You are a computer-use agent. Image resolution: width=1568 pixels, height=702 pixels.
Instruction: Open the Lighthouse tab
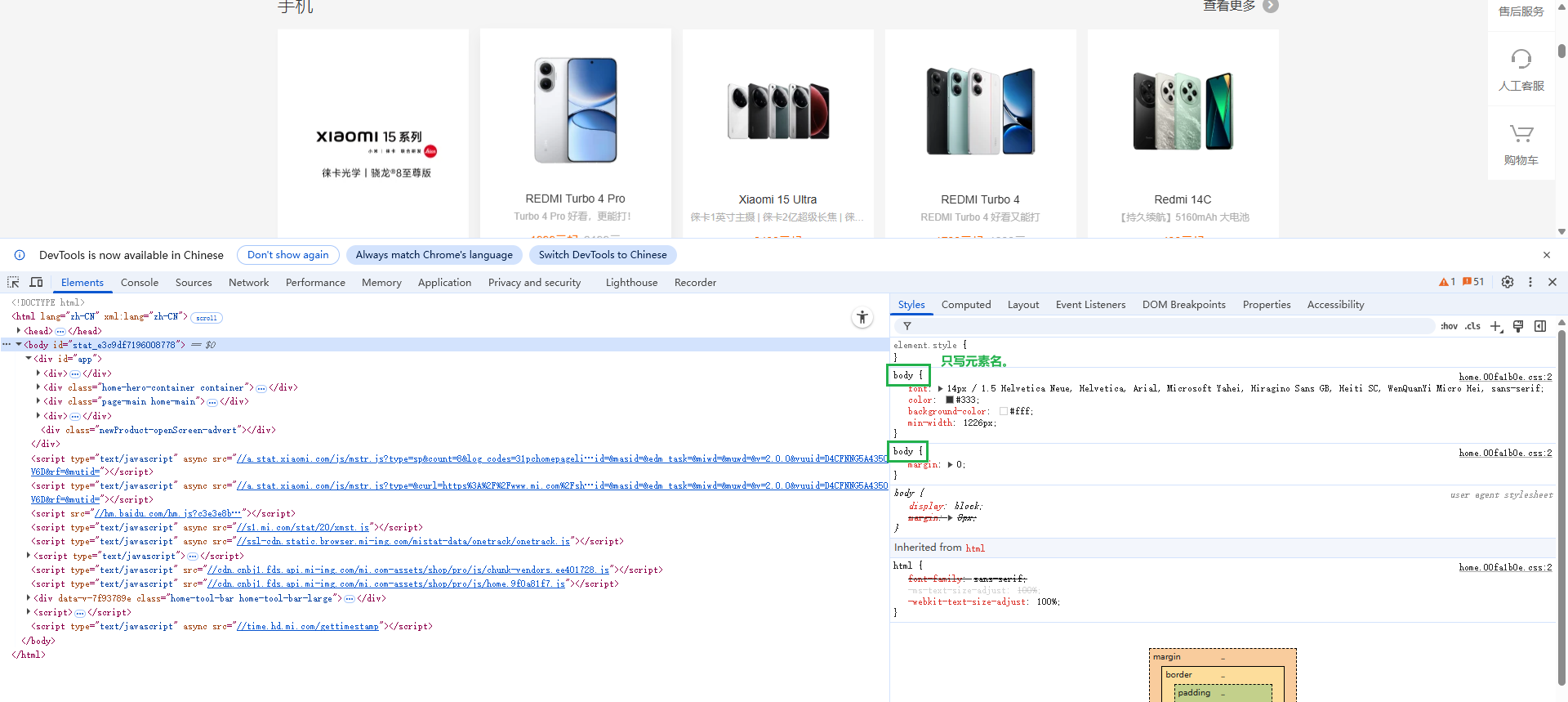631,282
